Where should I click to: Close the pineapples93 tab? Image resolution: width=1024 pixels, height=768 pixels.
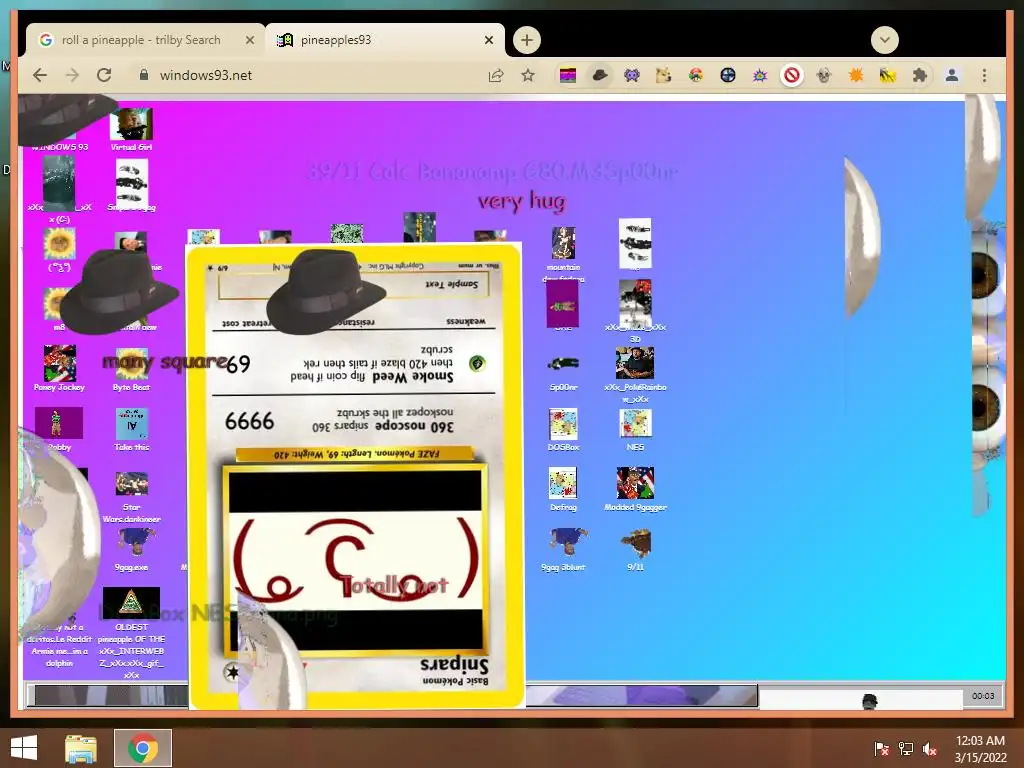[489, 40]
